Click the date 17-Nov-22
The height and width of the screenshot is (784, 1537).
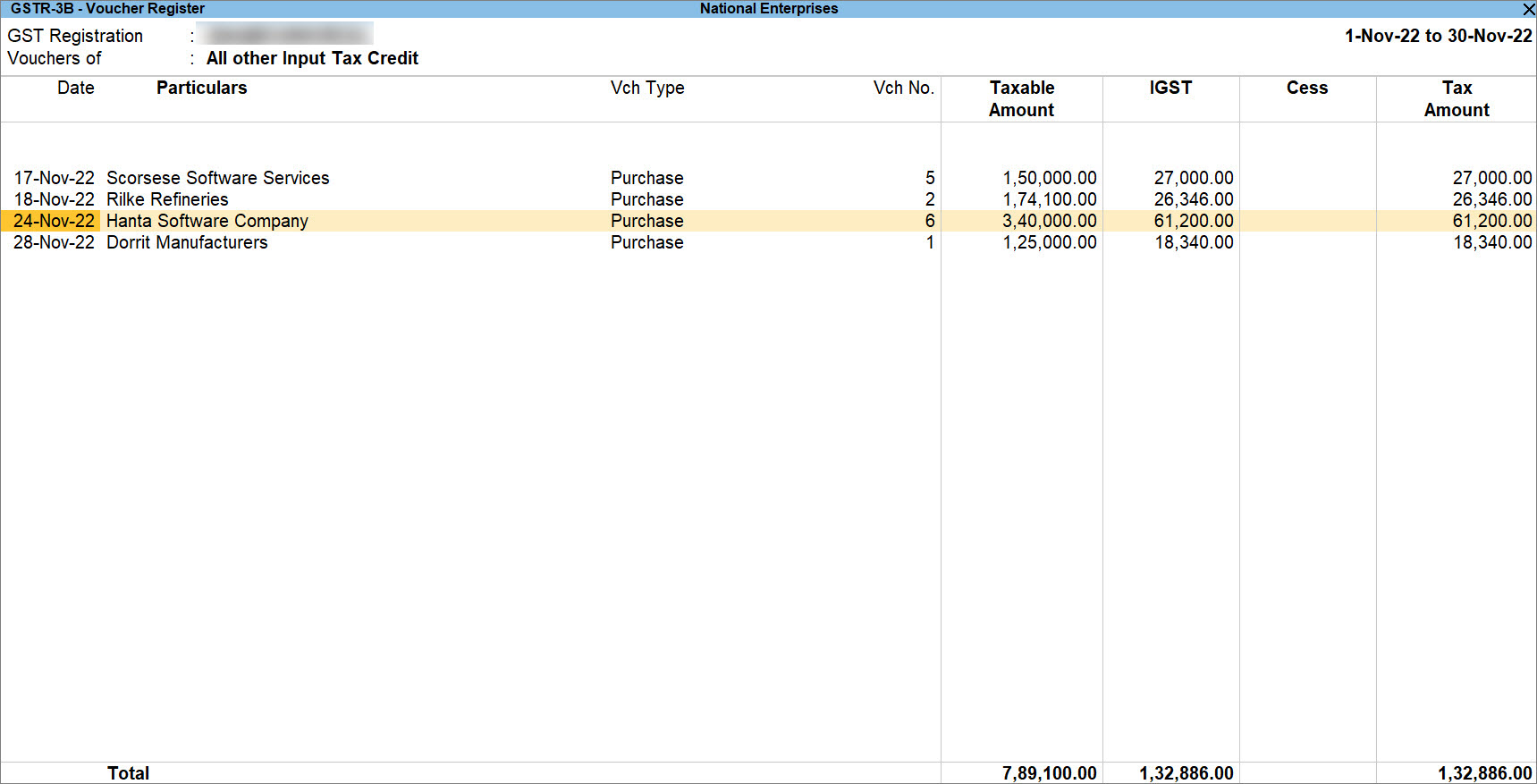click(x=54, y=178)
